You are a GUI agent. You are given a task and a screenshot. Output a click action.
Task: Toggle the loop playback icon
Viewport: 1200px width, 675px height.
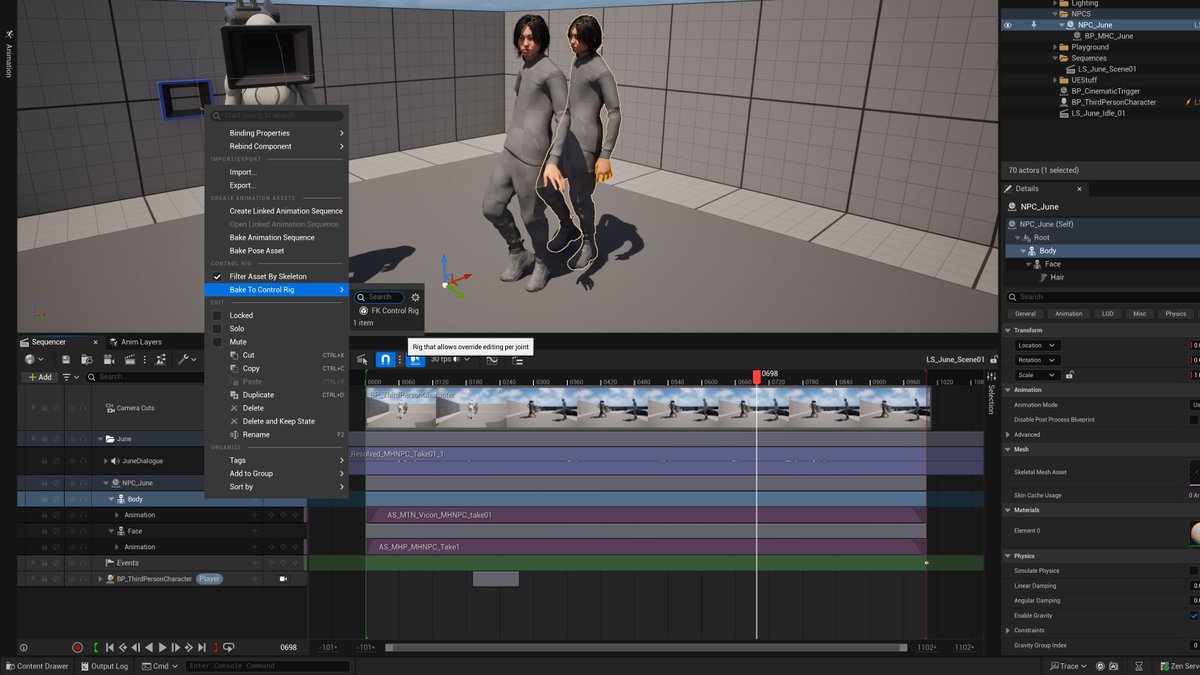pyautogui.click(x=229, y=648)
